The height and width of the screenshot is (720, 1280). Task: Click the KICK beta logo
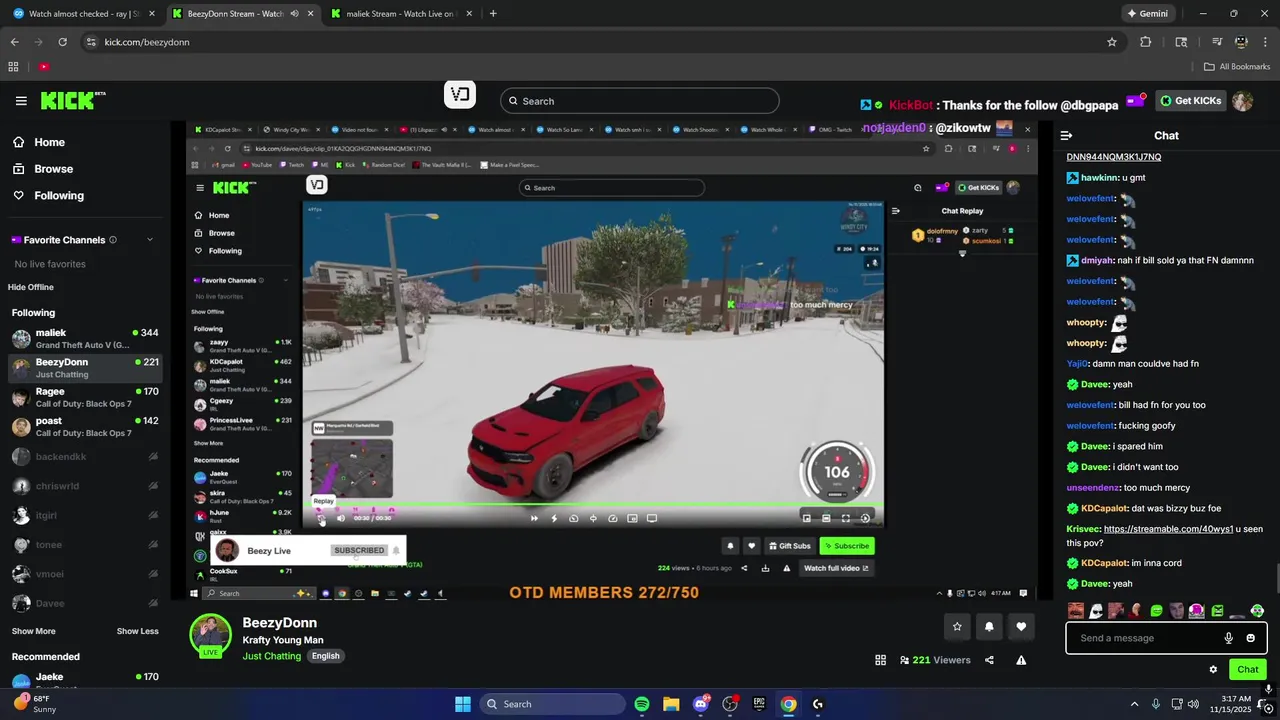click(x=73, y=100)
